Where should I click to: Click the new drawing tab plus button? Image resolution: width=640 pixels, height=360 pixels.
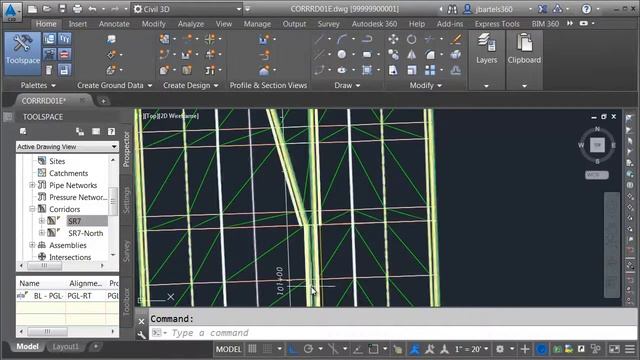click(x=104, y=100)
